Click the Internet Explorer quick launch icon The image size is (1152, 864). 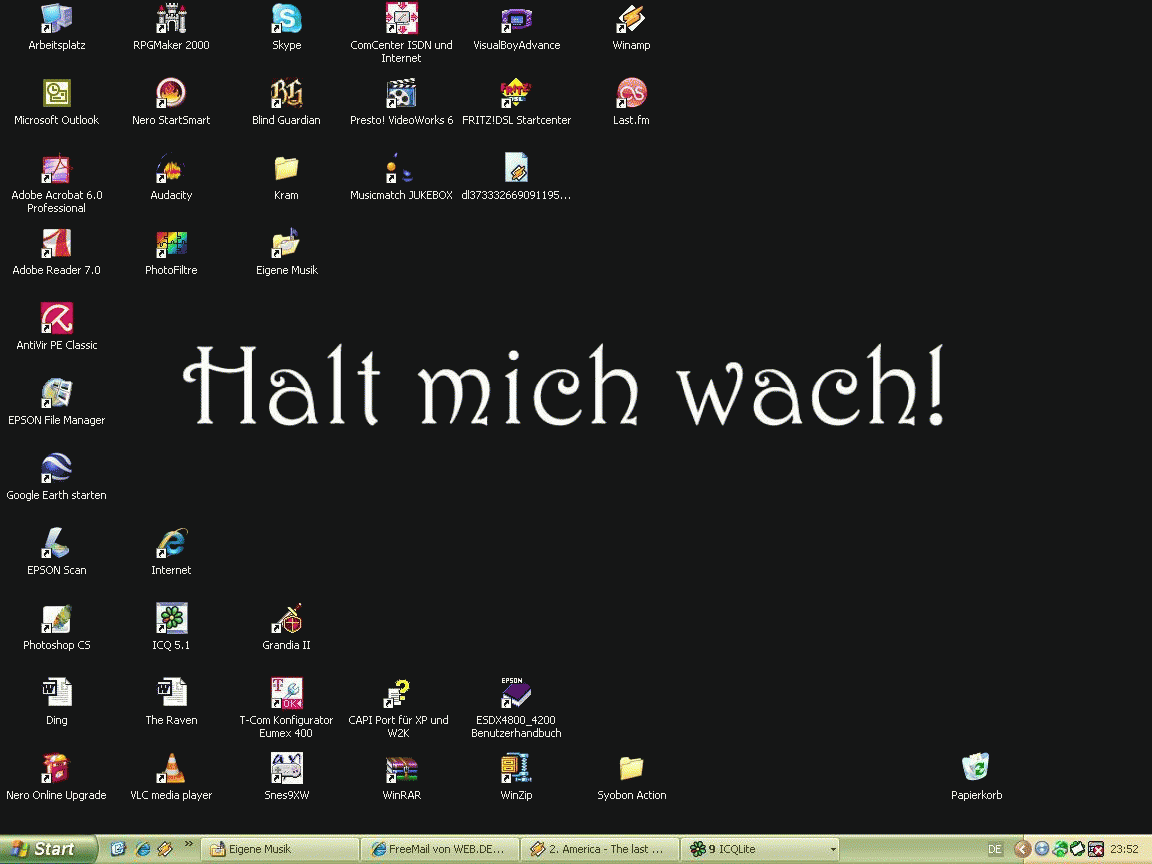[x=143, y=849]
